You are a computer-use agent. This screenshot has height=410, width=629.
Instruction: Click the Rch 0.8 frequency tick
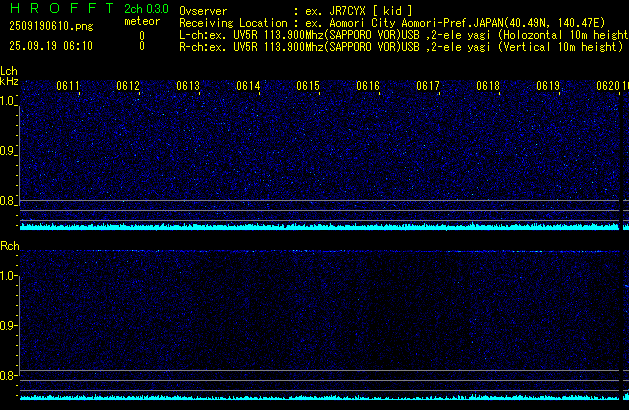pyautogui.click(x=9, y=376)
